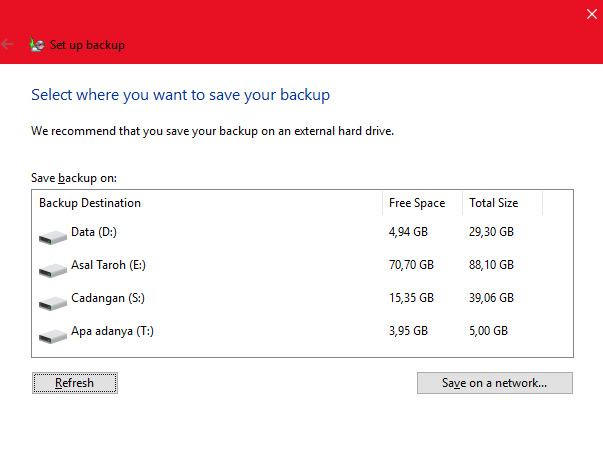603x461 pixels.
Task: Open Save on a network option
Action: coord(495,383)
